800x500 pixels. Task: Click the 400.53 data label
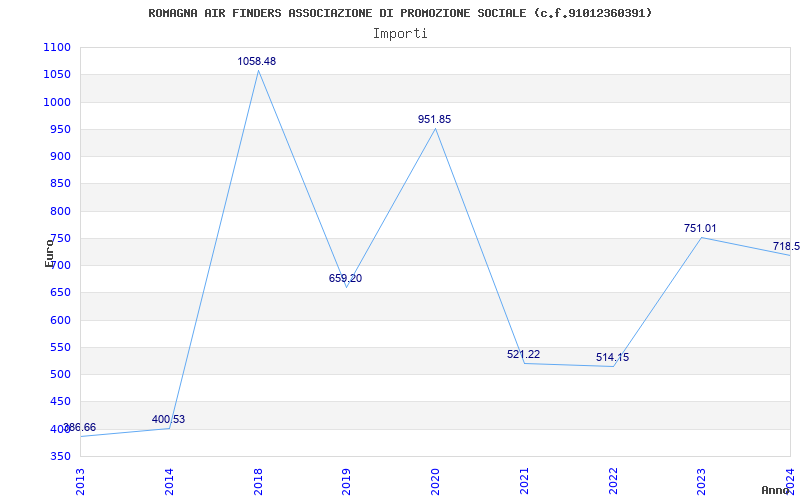(x=168, y=419)
